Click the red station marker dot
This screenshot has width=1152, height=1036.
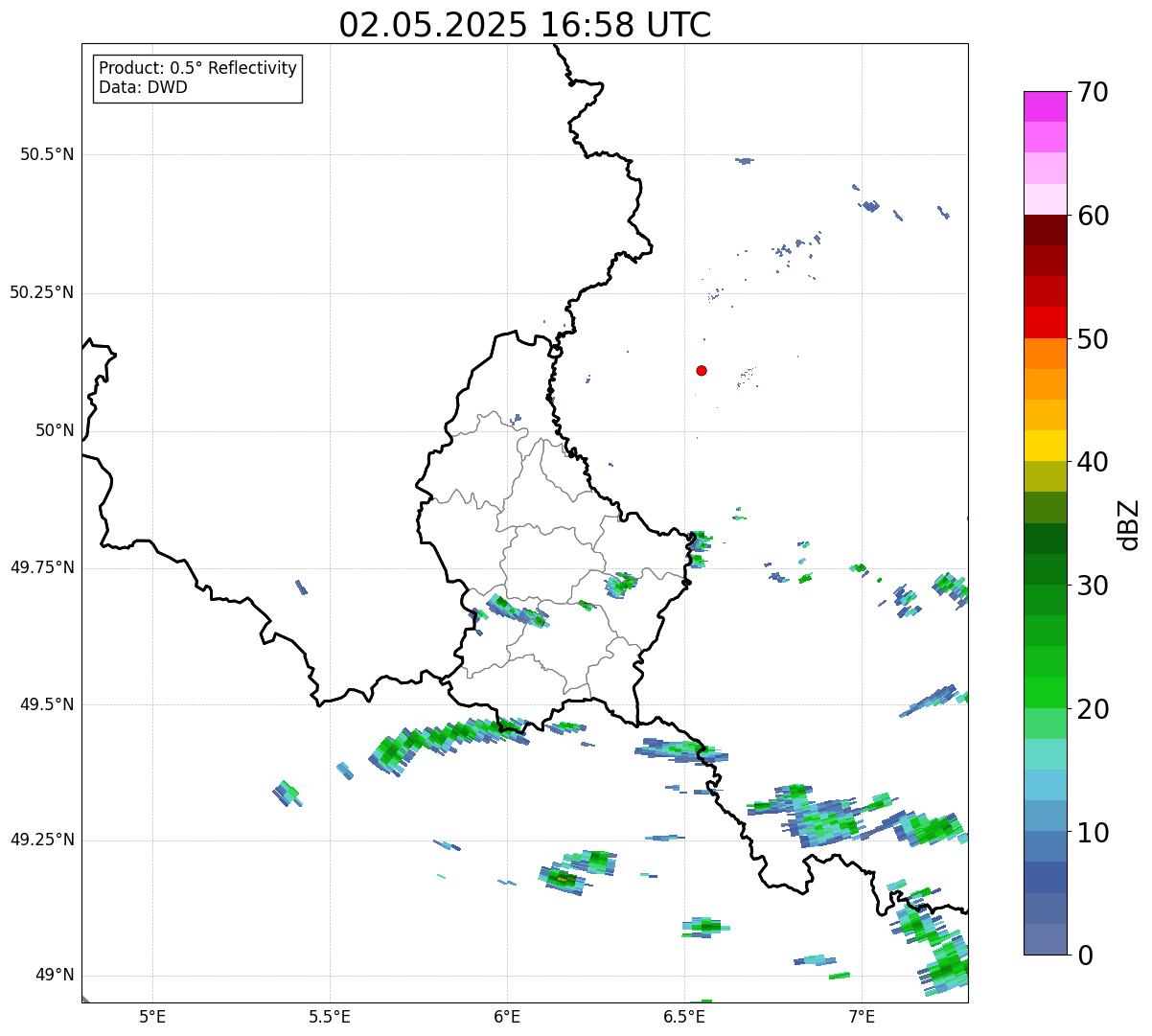pyautogui.click(x=702, y=370)
